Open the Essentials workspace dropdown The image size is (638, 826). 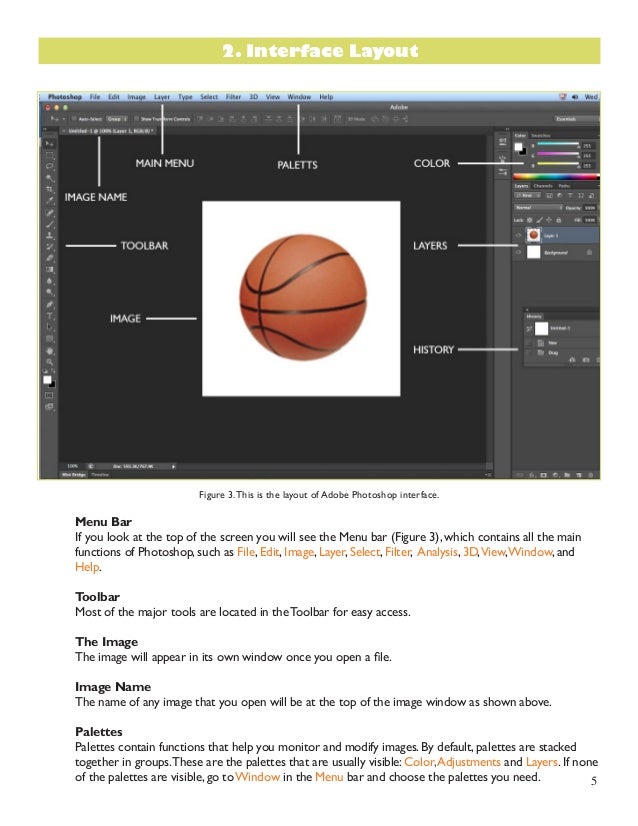pyautogui.click(x=576, y=119)
